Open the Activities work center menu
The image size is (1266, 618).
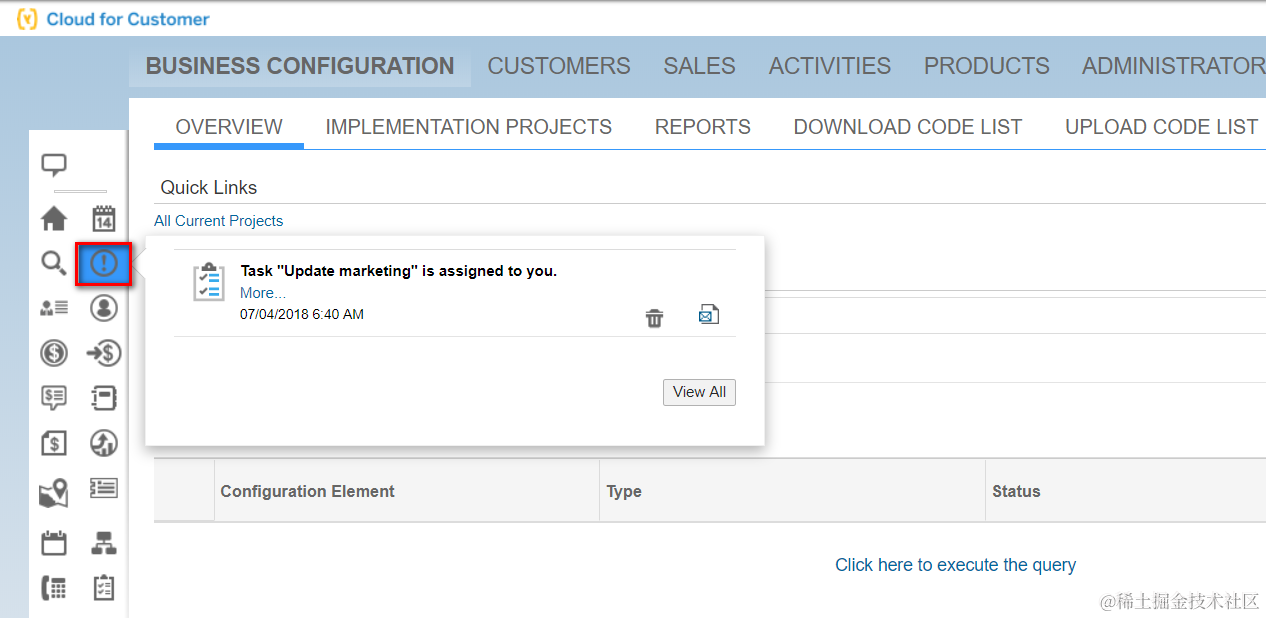[x=829, y=66]
